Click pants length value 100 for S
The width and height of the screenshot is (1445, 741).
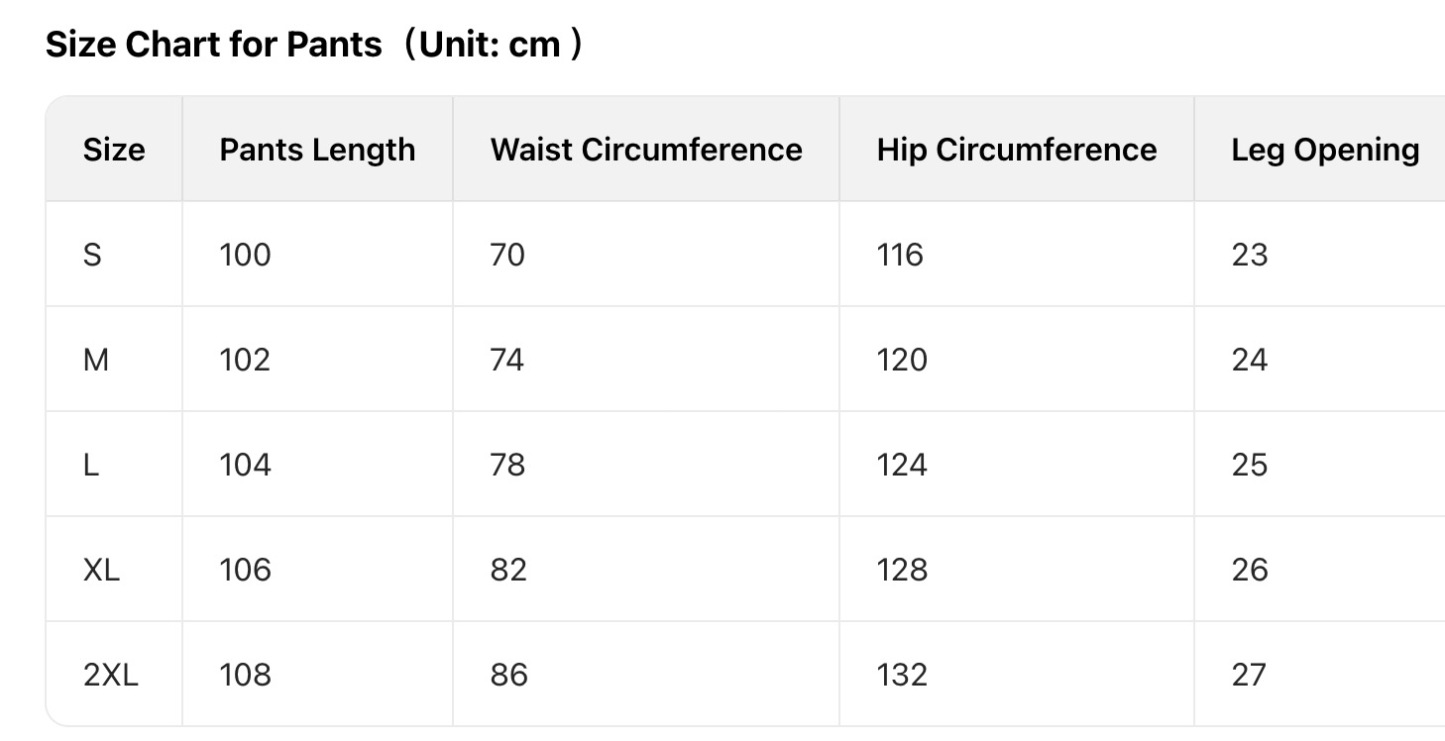(245, 255)
